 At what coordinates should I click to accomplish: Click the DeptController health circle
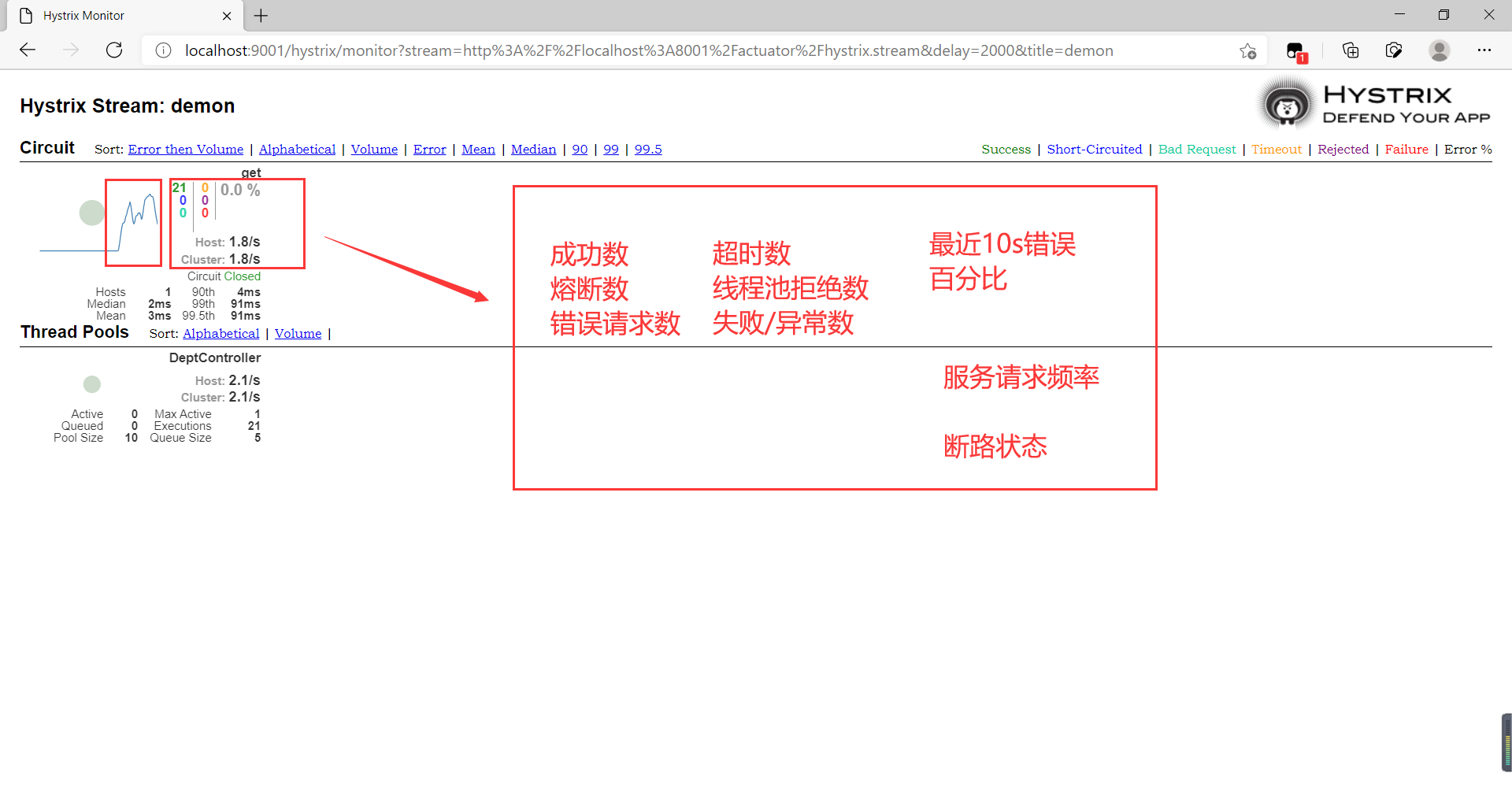pos(92,384)
